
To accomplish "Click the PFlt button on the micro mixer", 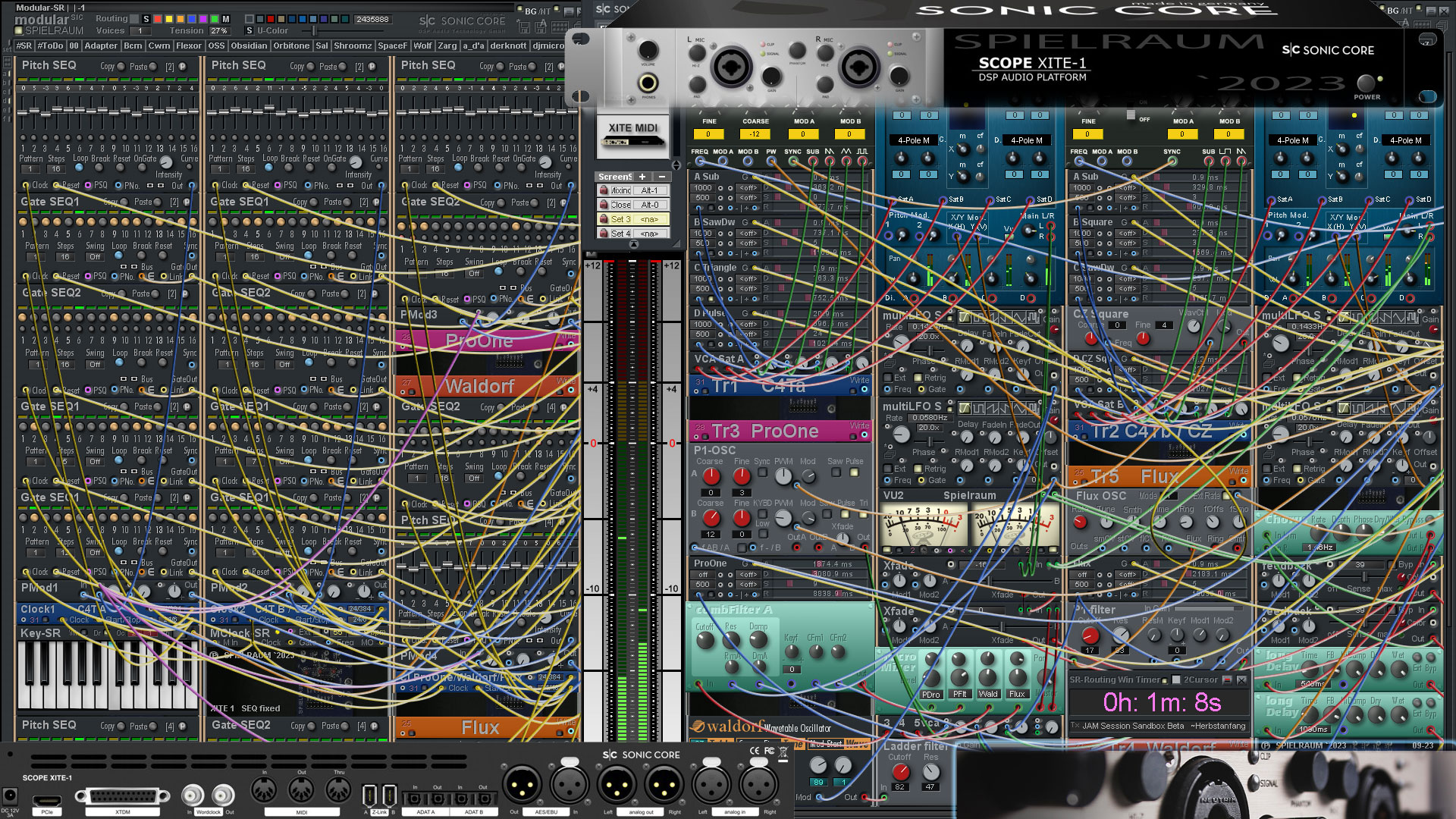I will (x=960, y=694).
